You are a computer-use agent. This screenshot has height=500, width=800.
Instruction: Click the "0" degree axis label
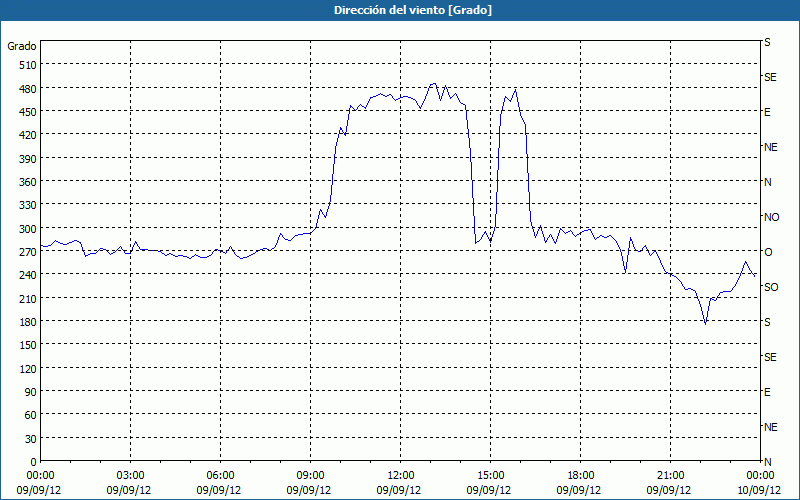[34, 462]
